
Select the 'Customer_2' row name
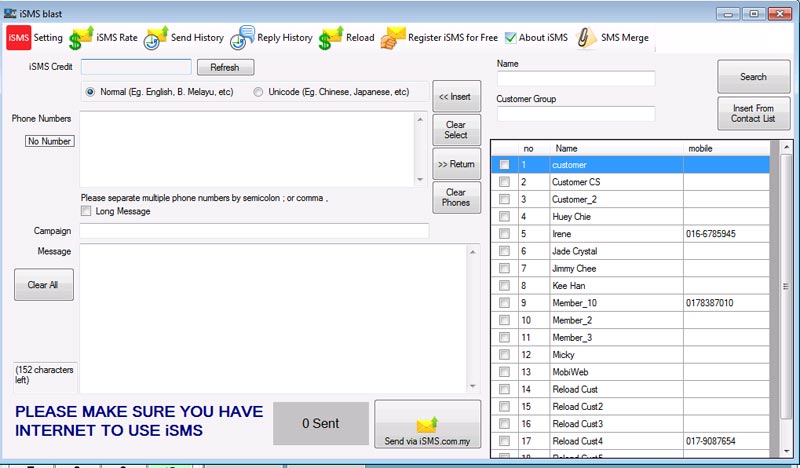[x=574, y=200]
